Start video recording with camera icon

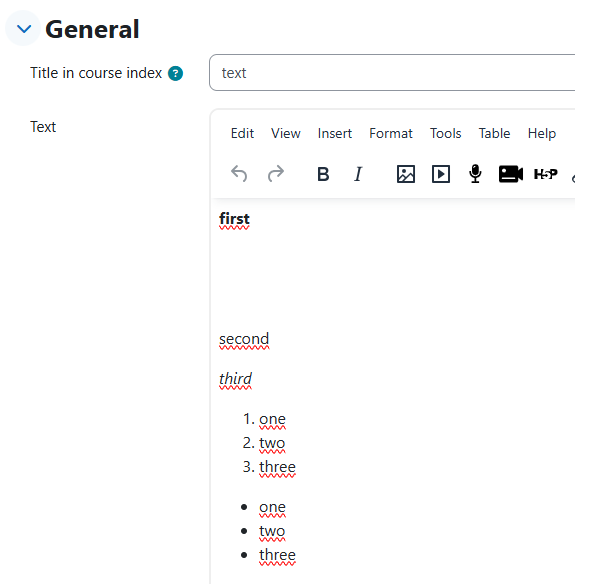click(511, 174)
